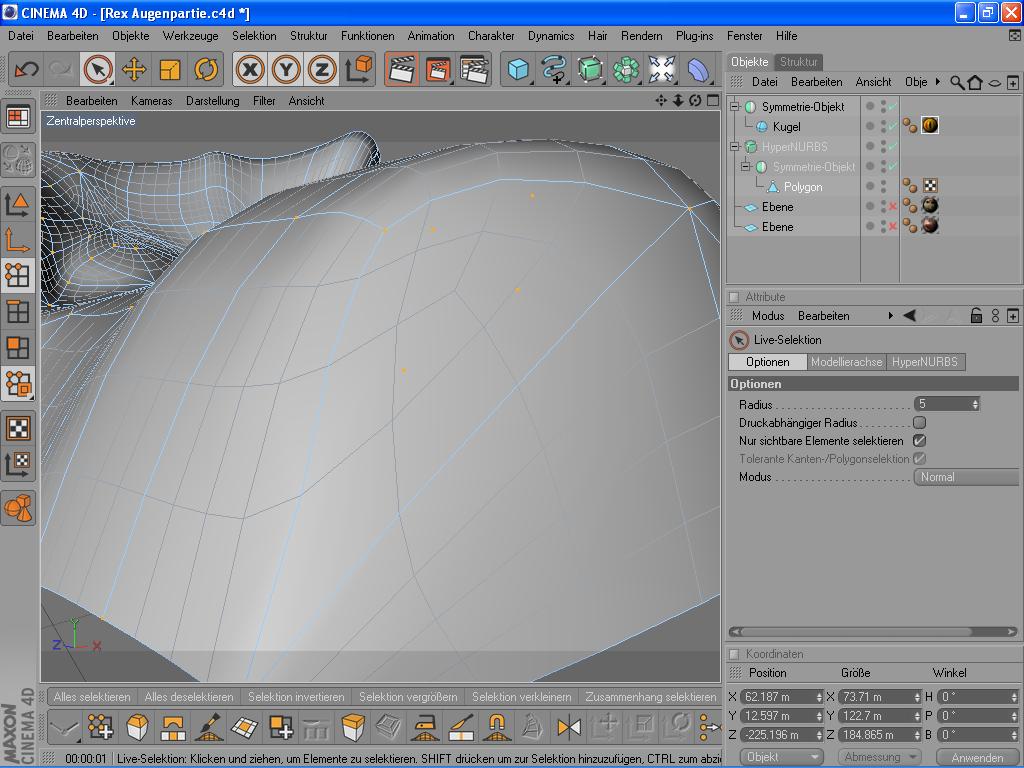Select the Move tool in toolbar

pos(134,69)
